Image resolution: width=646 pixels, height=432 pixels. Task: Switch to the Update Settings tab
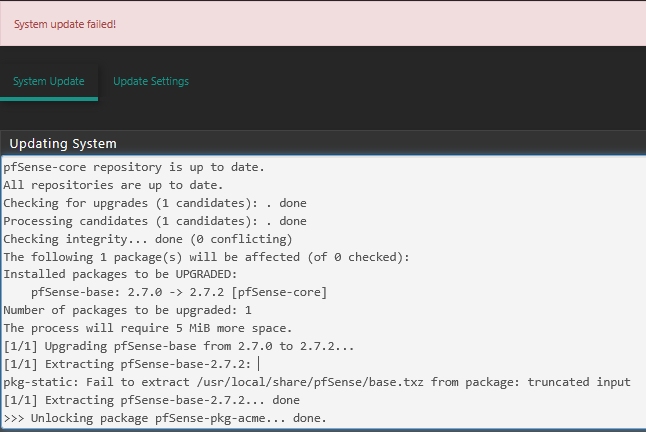pyautogui.click(x=151, y=81)
